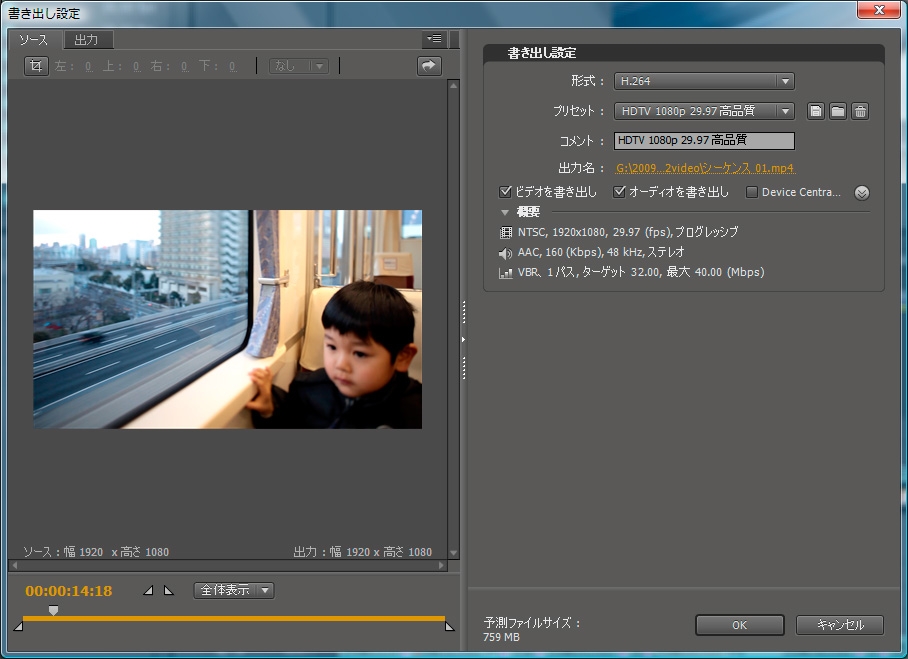Collapse the 概要 summary section
Screen dimensions: 908x659
pyautogui.click(x=505, y=212)
